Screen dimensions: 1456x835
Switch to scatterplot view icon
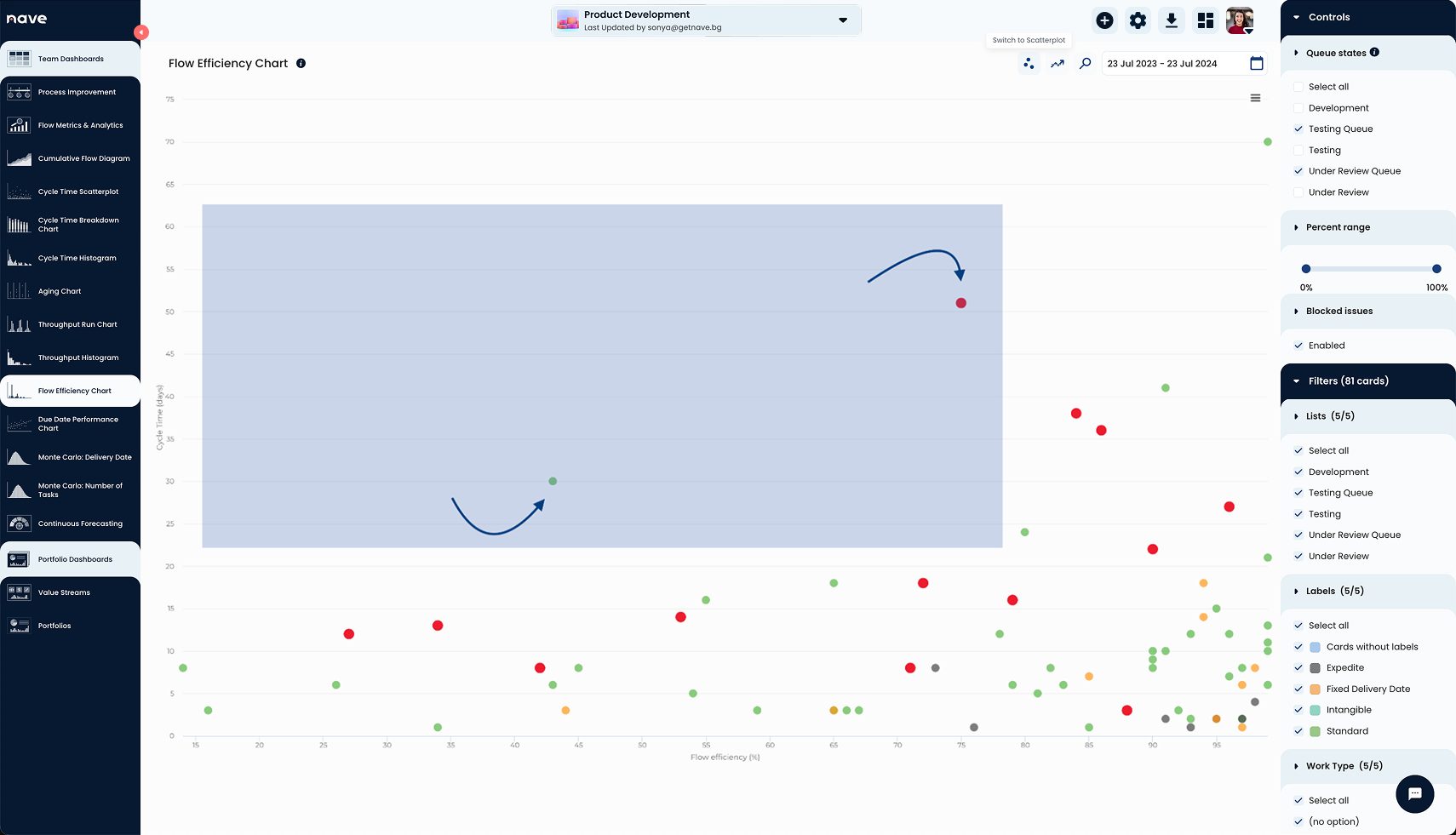point(1029,64)
